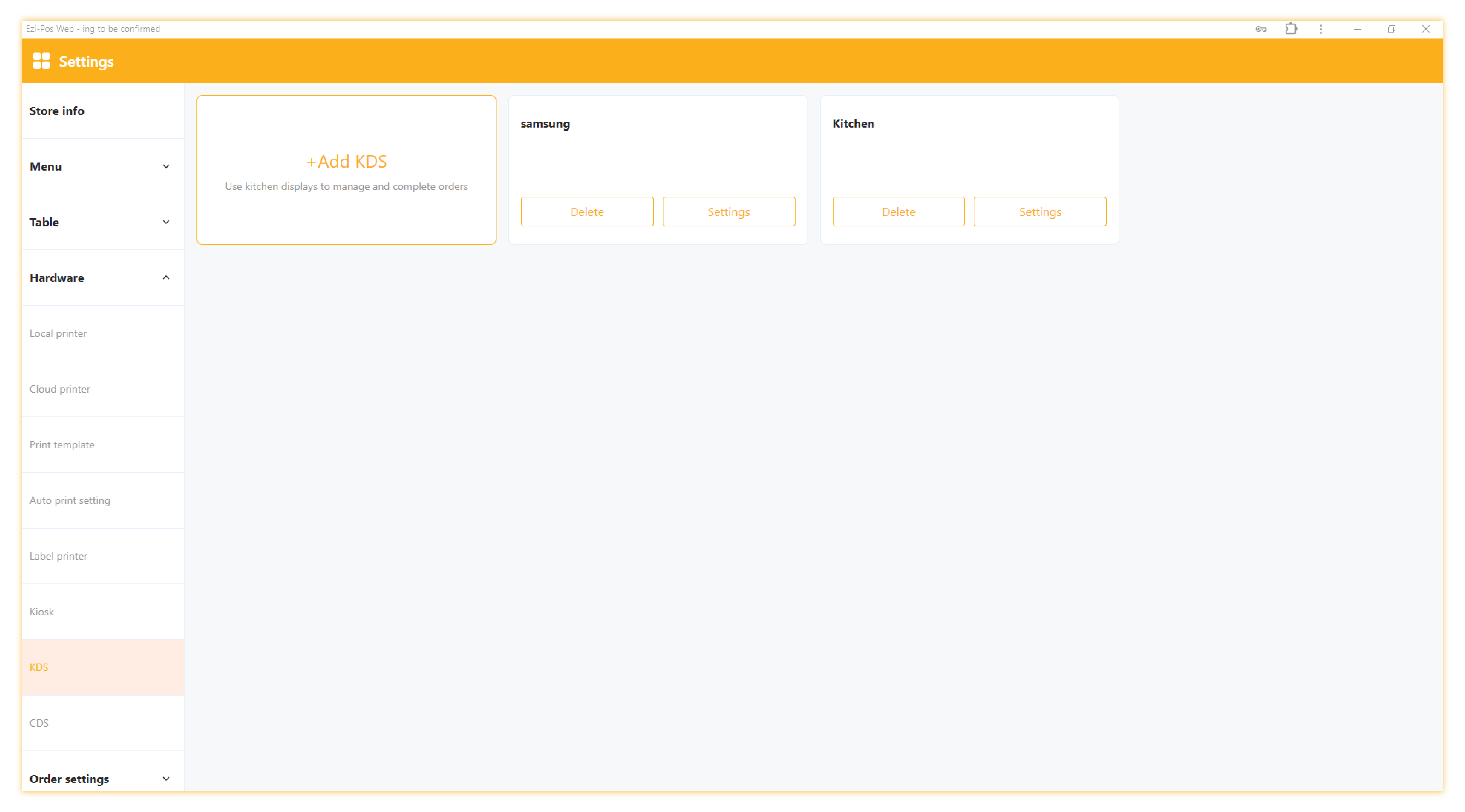Screen dimensions: 1465x812
Task: Delete the Kitchen KDS
Action: (899, 211)
